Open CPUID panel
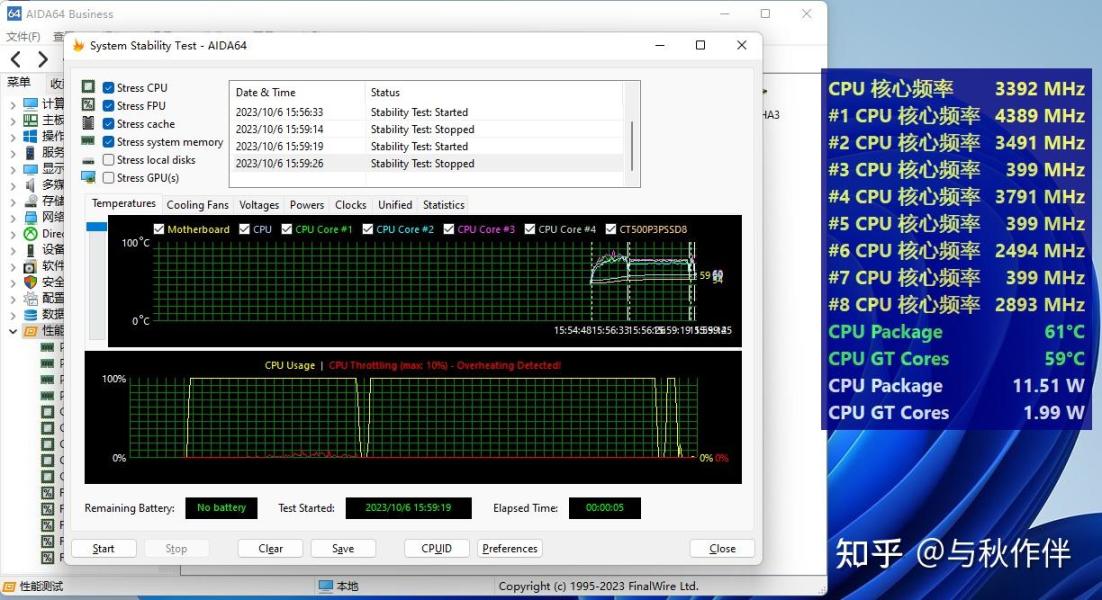This screenshot has width=1102, height=600. point(436,549)
